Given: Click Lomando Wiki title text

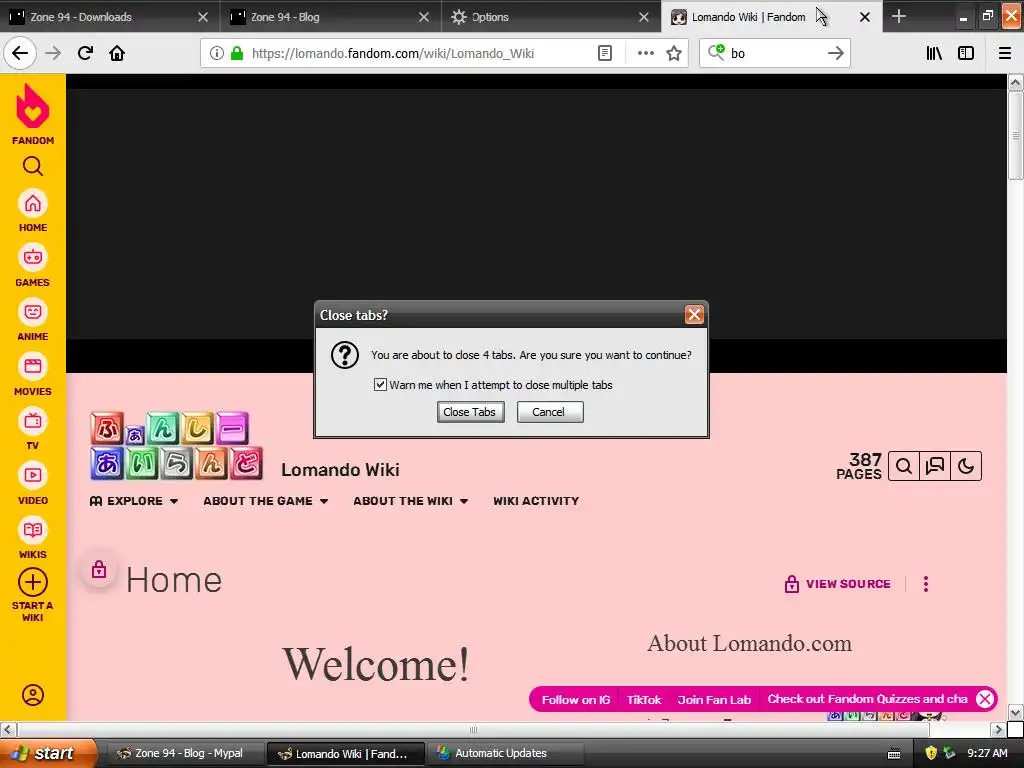Looking at the screenshot, I should click(x=340, y=470).
